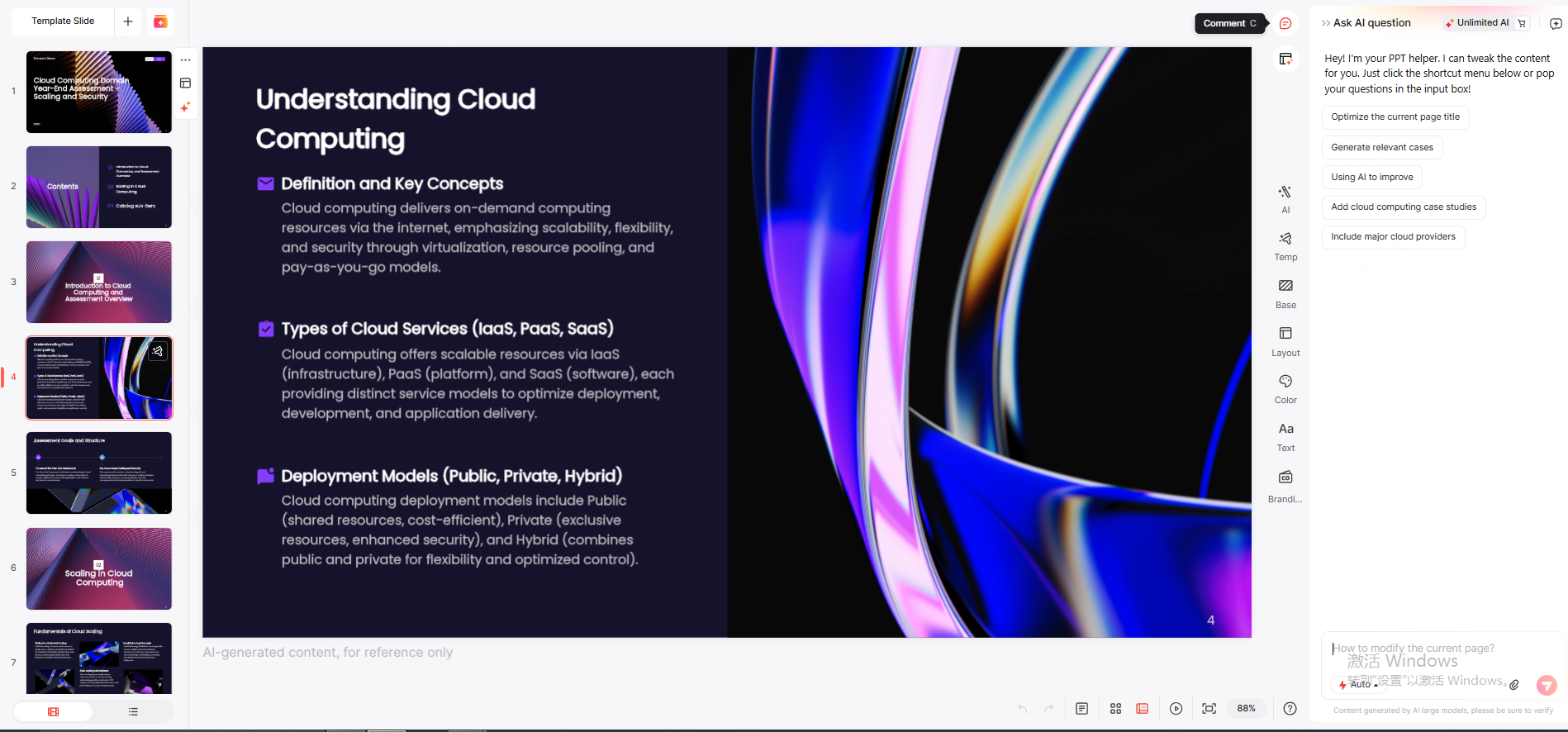
Task: Click 'Types of Cloud Services (IaaS, PaaS, SaaS)' heading
Action: click(x=447, y=329)
